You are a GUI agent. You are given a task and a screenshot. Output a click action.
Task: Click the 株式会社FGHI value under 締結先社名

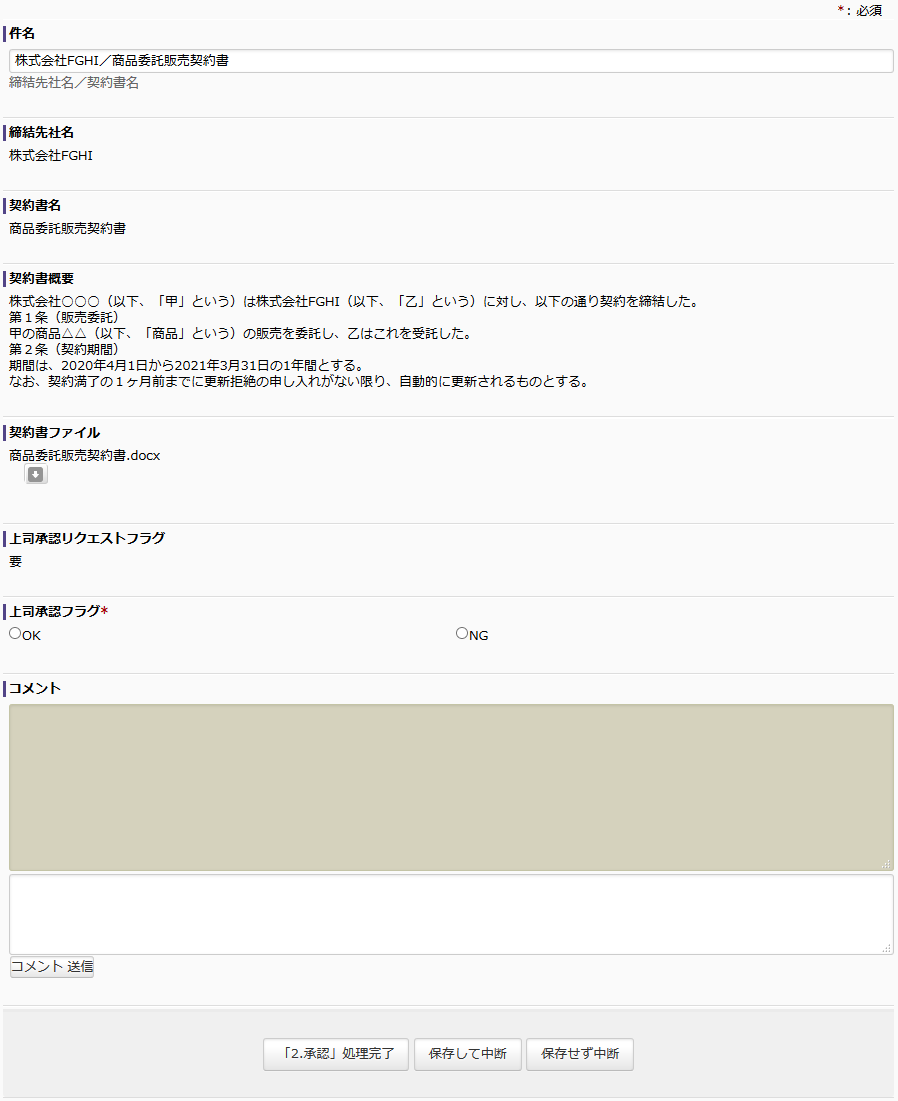[x=51, y=155]
